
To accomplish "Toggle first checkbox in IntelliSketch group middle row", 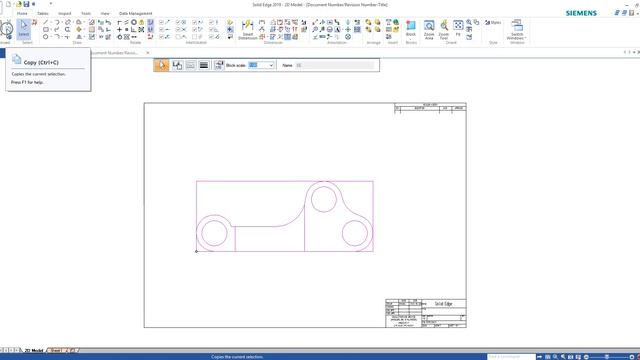I will pyautogui.click(x=162, y=30).
